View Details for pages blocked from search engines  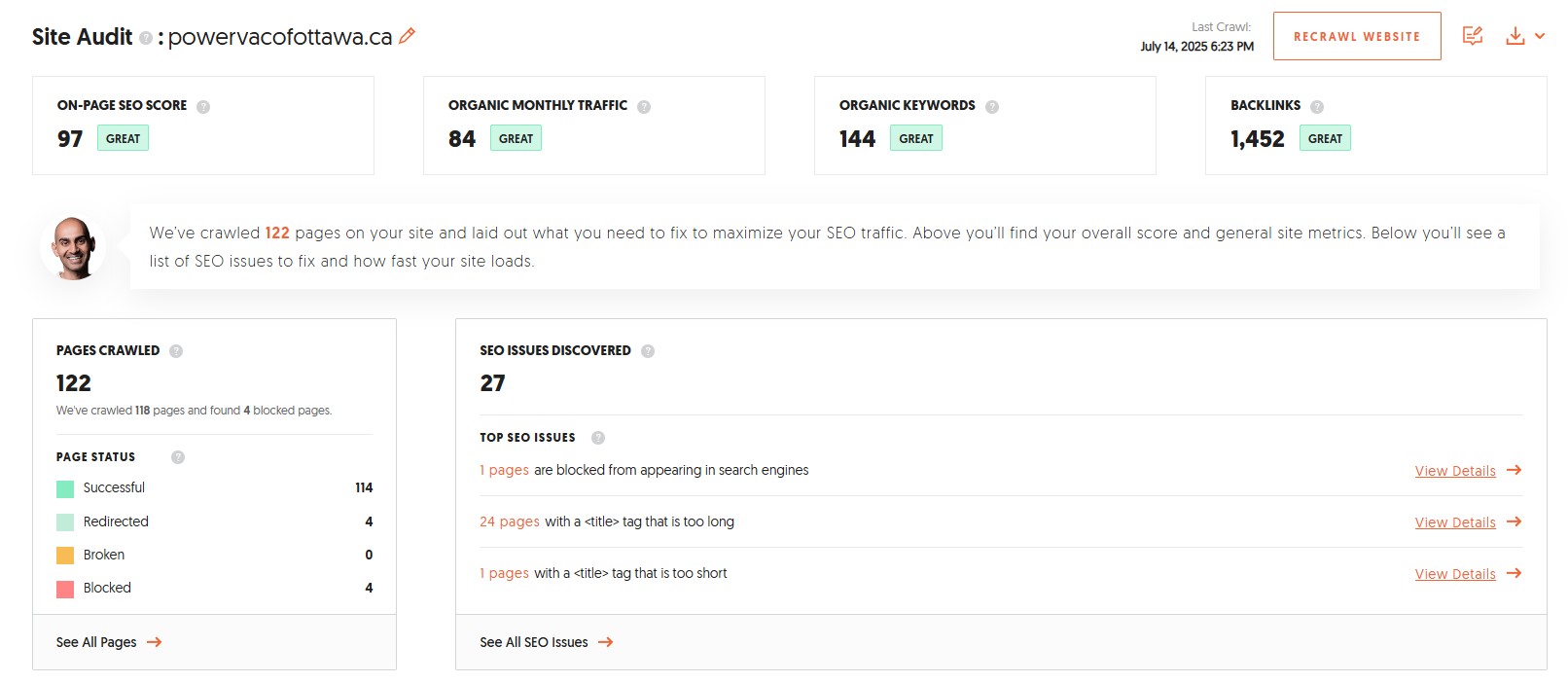pos(1455,471)
